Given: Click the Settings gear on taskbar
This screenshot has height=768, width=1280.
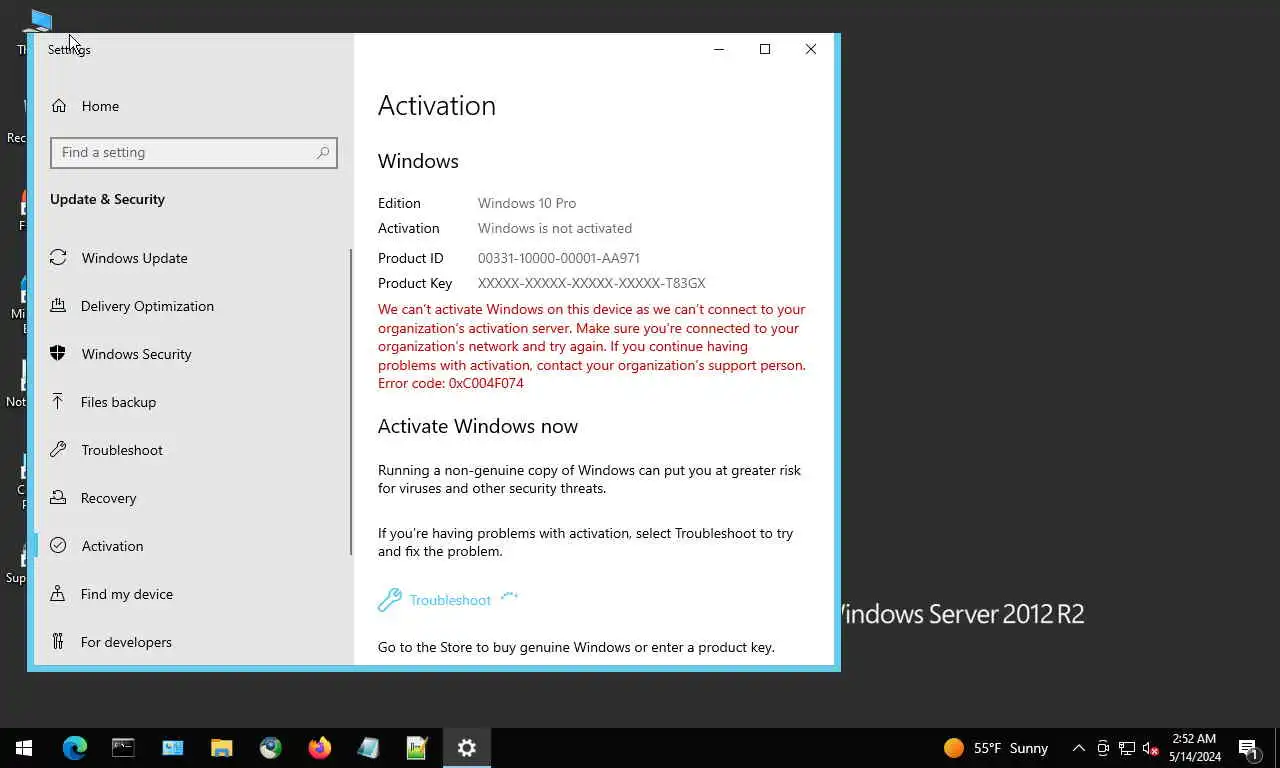Looking at the screenshot, I should pos(466,748).
